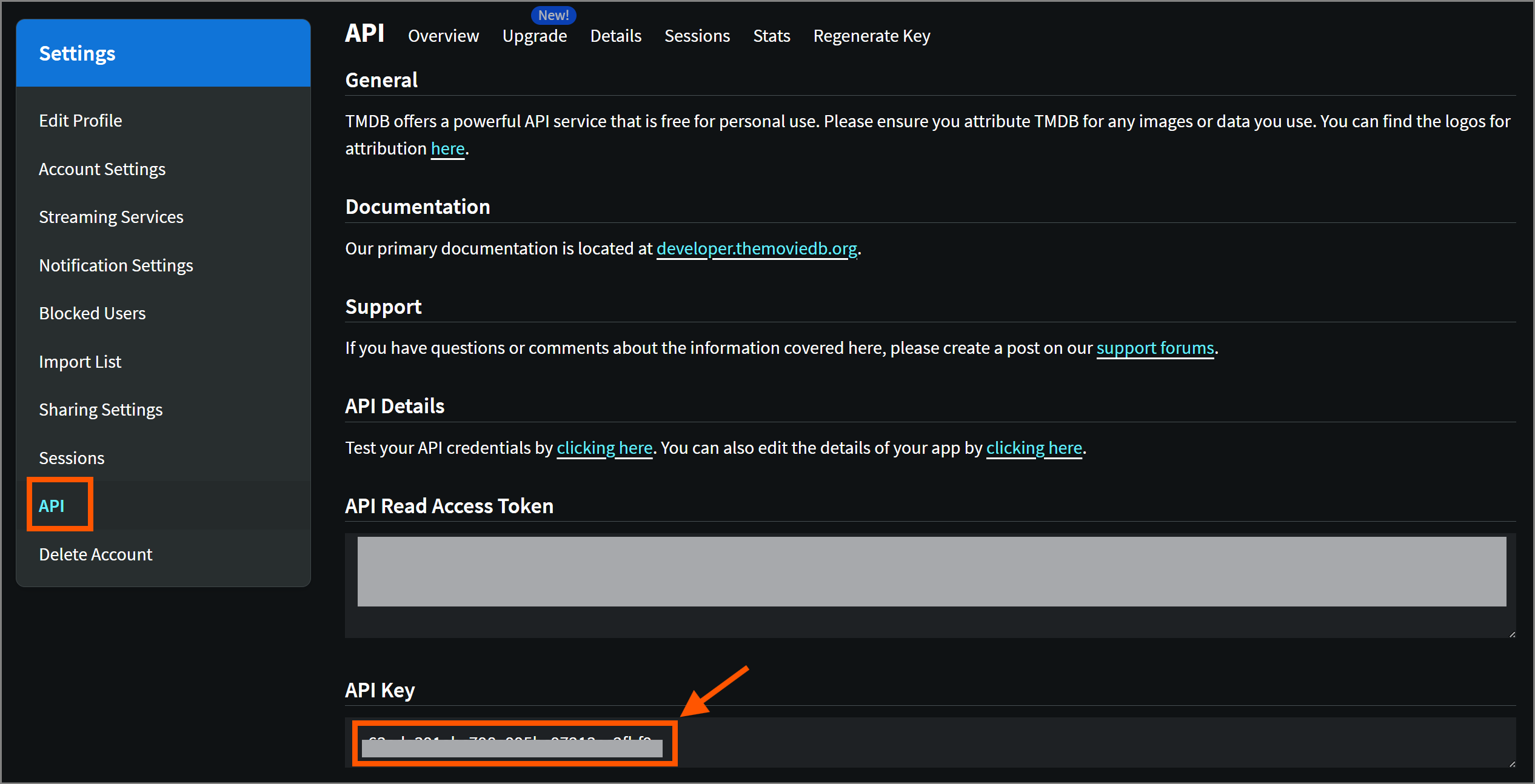
Task: Click the 'Documentation' section heading
Action: (x=418, y=207)
